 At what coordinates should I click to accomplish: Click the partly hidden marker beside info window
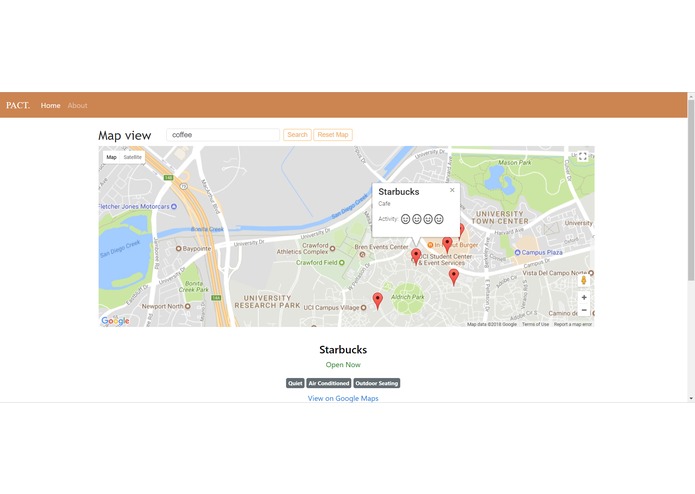[x=462, y=230]
